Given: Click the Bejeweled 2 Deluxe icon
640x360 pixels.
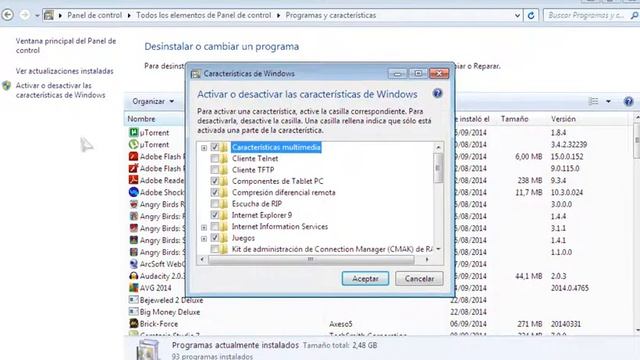Looking at the screenshot, I should tap(133, 300).
